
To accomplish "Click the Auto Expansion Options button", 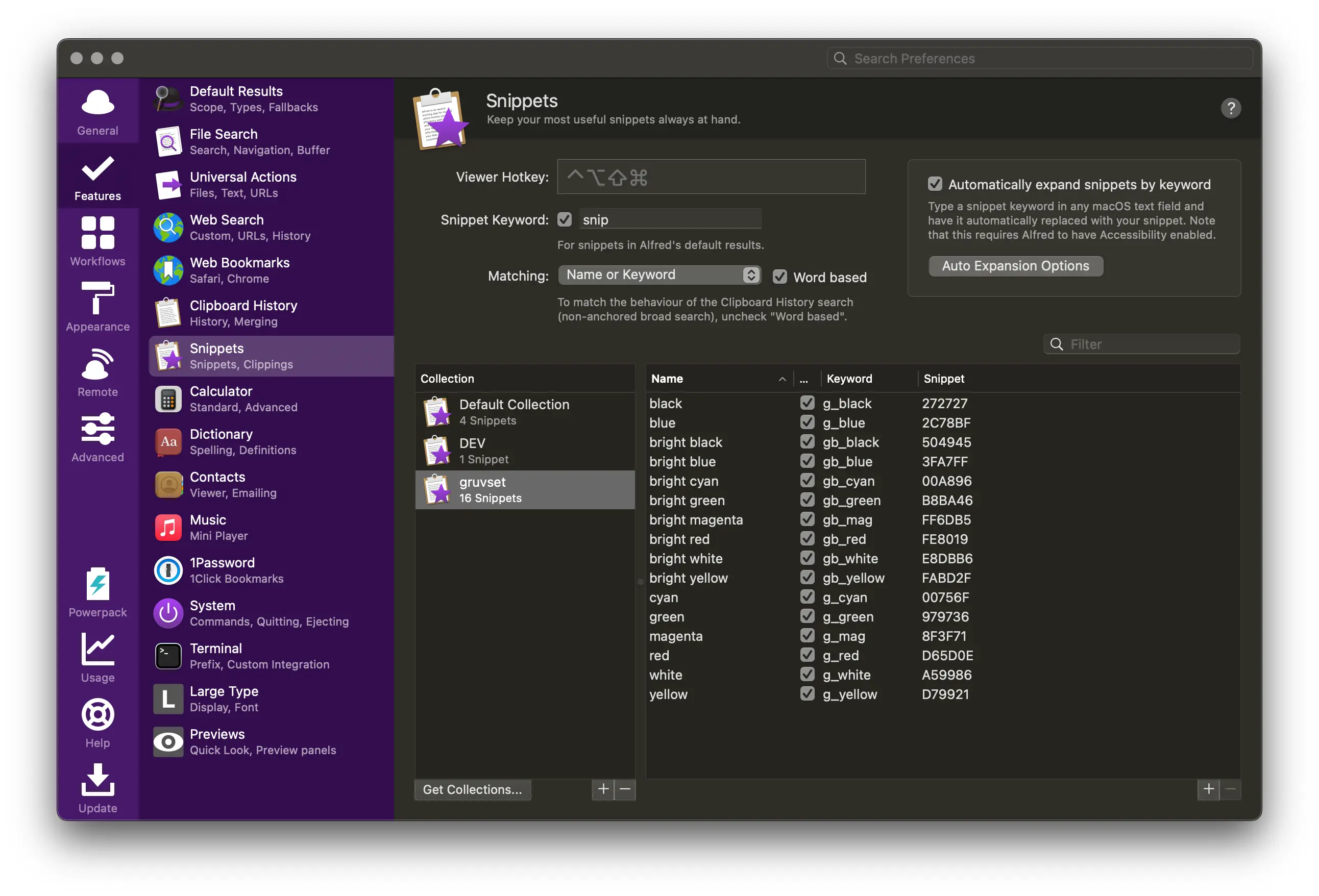I will point(1015,265).
